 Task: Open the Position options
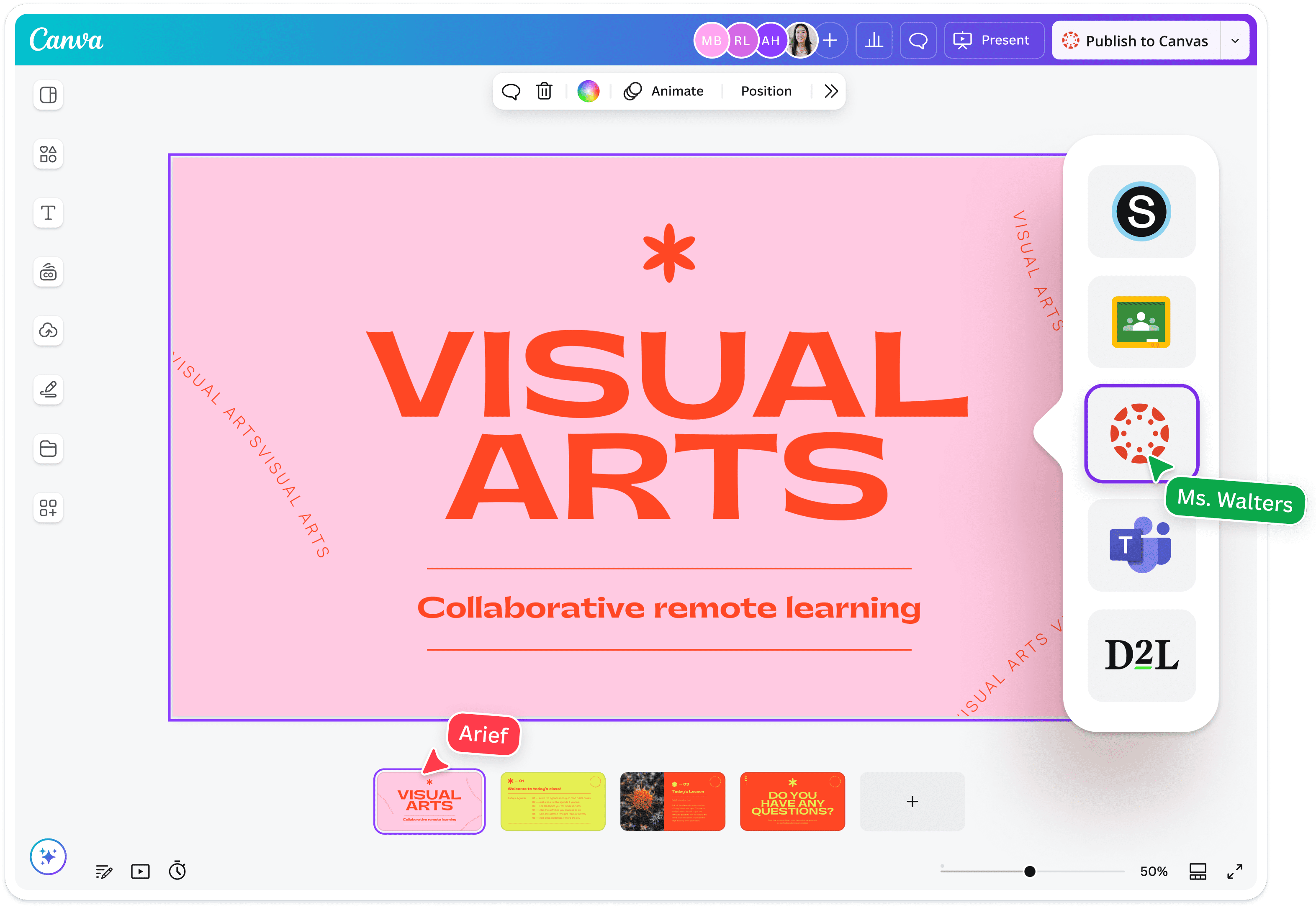coord(766,91)
